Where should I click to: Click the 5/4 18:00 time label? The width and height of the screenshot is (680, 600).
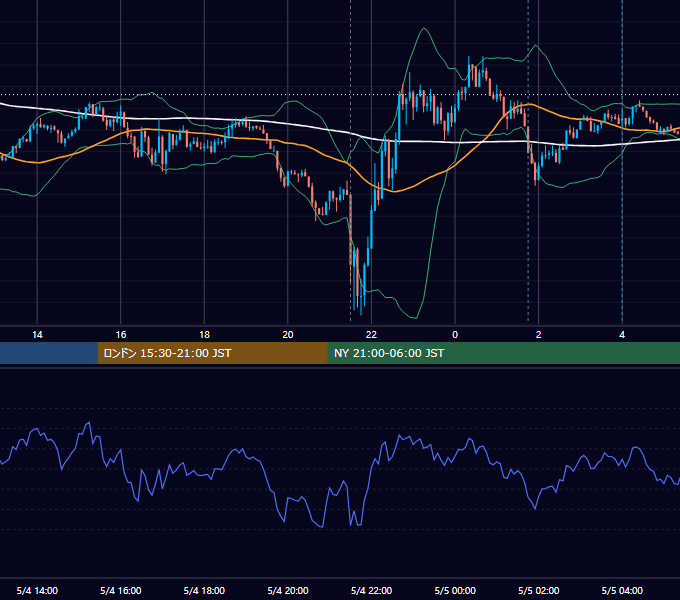tap(204, 590)
